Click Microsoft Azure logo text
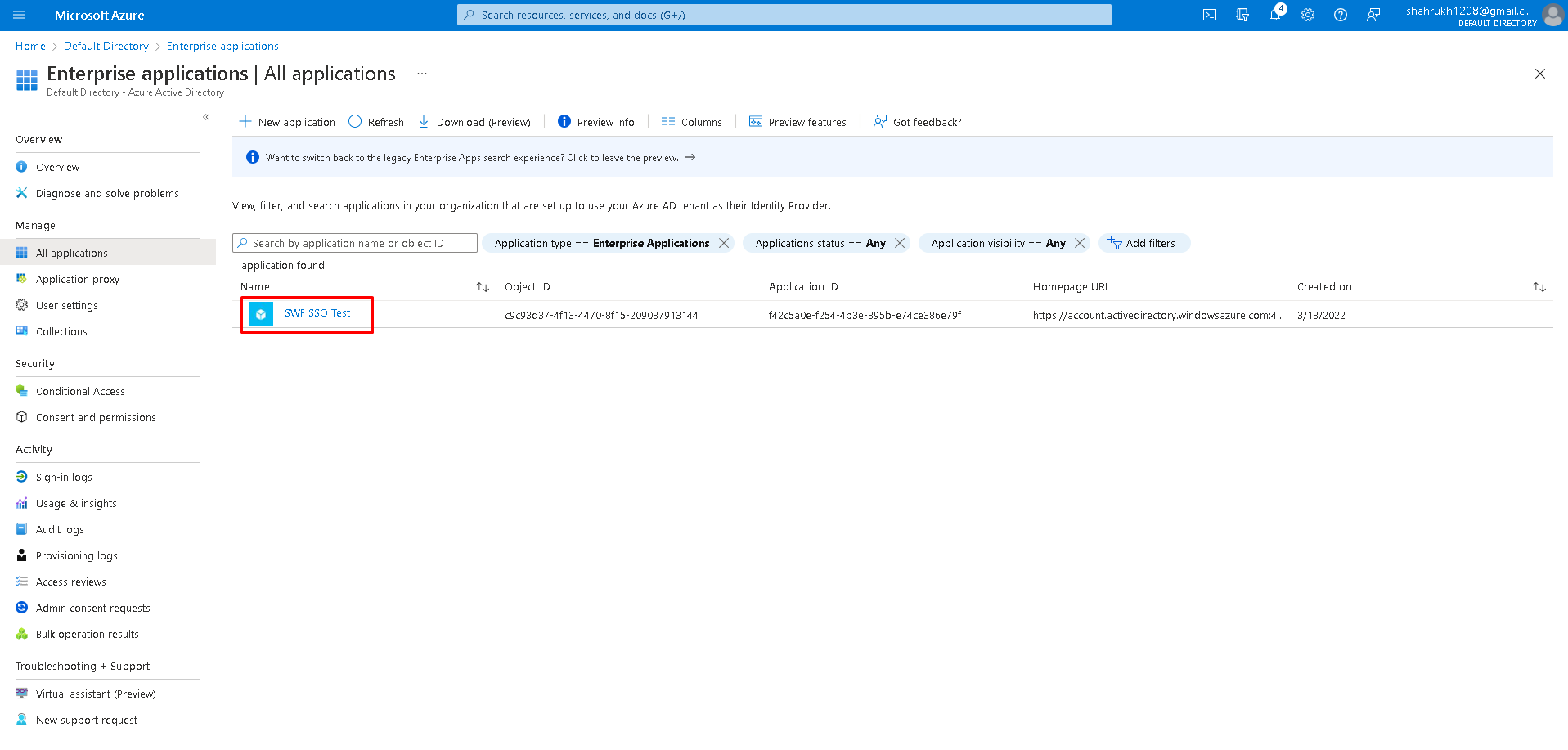This screenshot has height=750, width=1568. point(99,15)
